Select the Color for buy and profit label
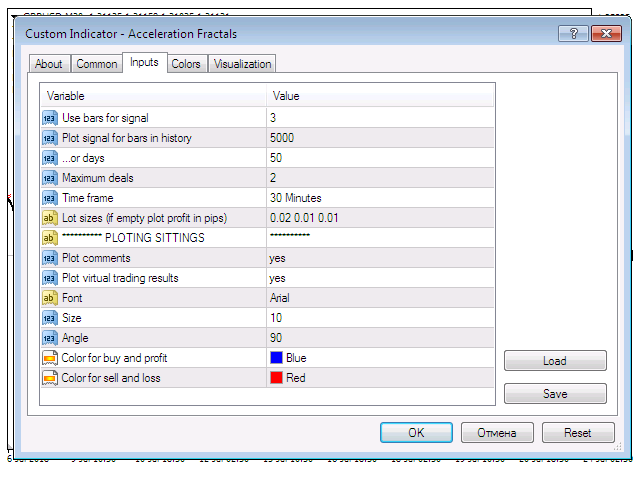 pos(114,358)
